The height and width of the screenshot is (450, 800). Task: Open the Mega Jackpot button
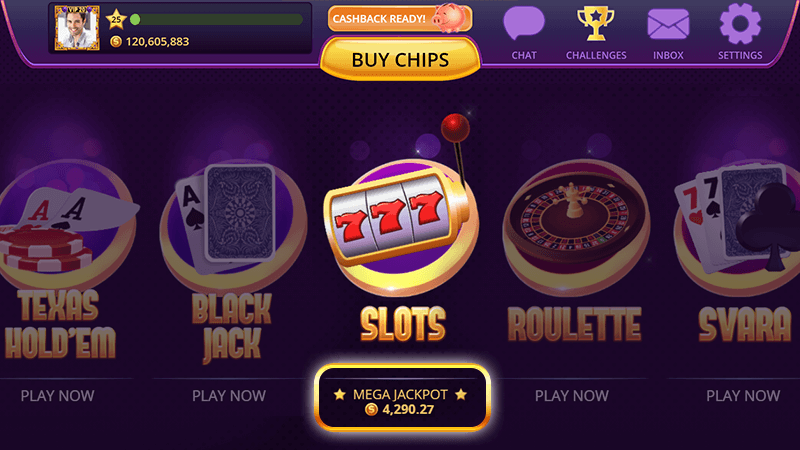pos(402,397)
